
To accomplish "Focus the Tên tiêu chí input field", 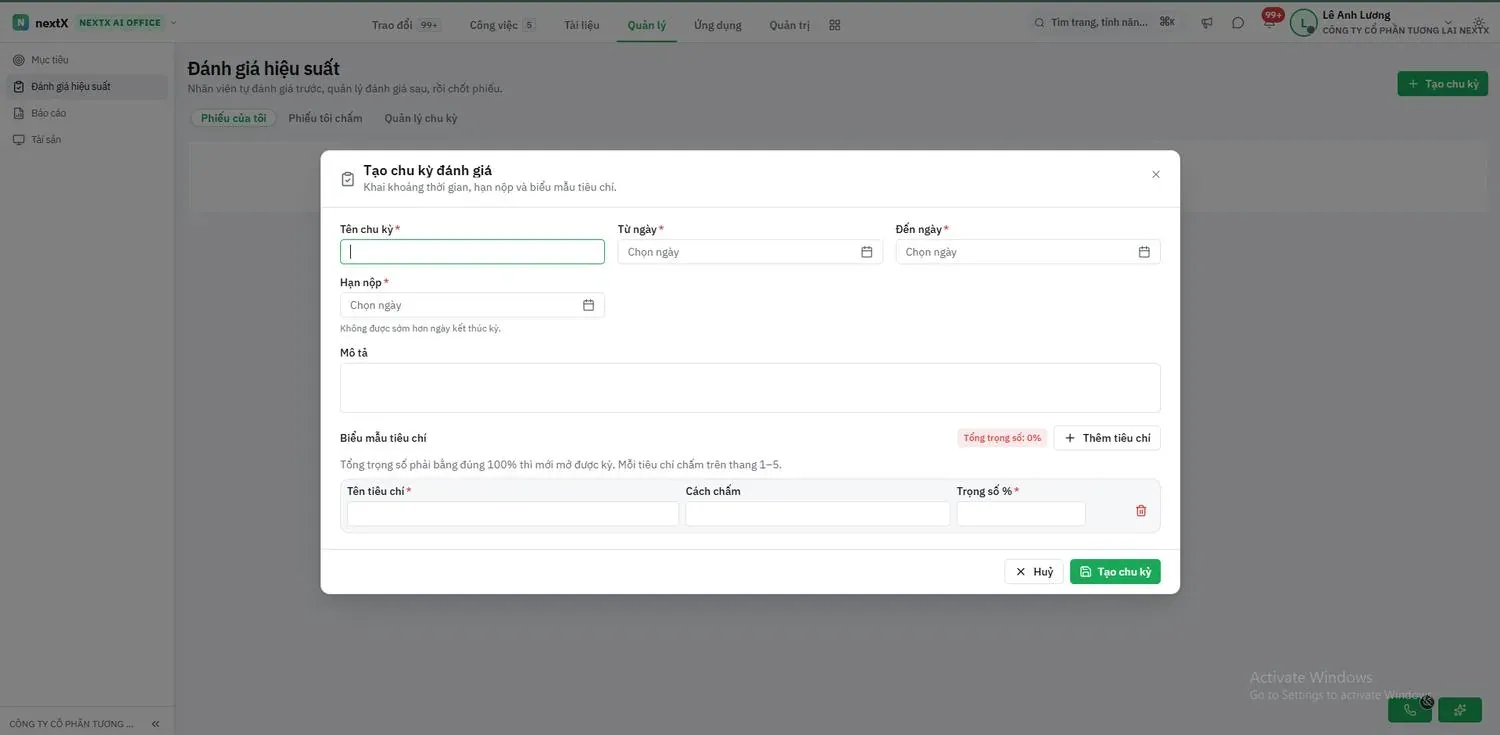I will coord(513,514).
